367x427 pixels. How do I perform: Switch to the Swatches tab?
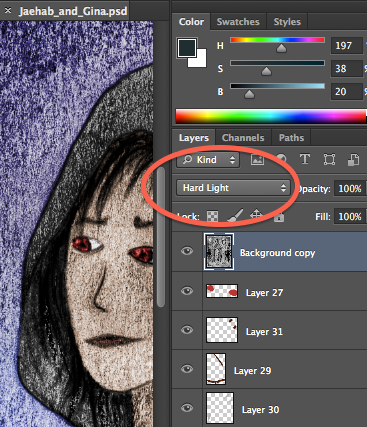click(238, 22)
